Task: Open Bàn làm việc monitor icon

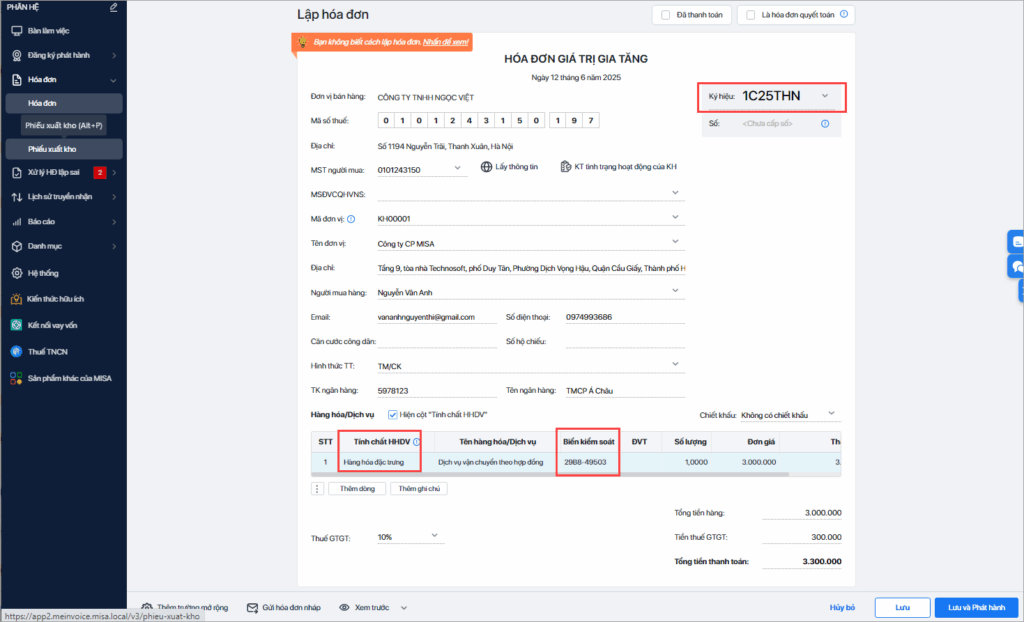Action: [x=17, y=31]
